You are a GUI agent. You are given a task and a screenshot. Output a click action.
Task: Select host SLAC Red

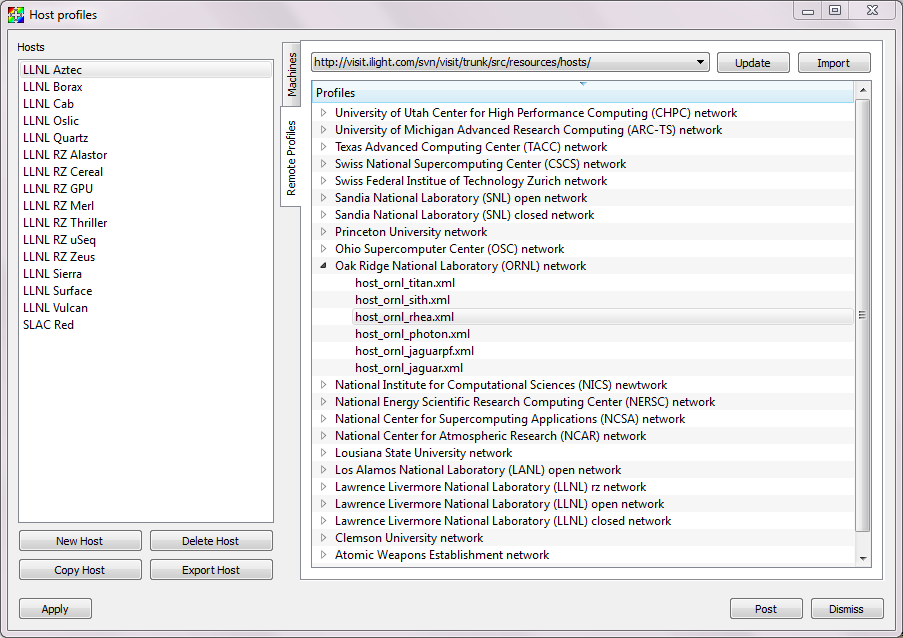pos(146,325)
